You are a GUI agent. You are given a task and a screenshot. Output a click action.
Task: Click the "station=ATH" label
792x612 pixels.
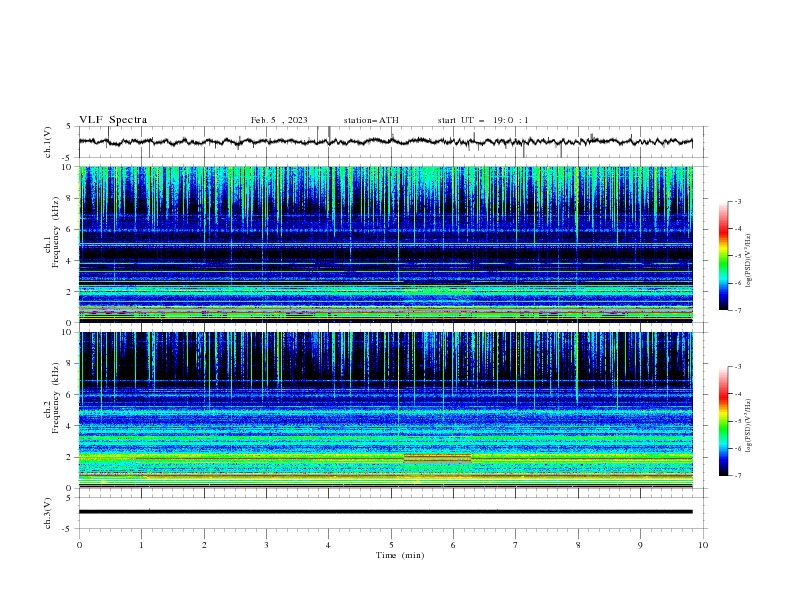[x=371, y=120]
